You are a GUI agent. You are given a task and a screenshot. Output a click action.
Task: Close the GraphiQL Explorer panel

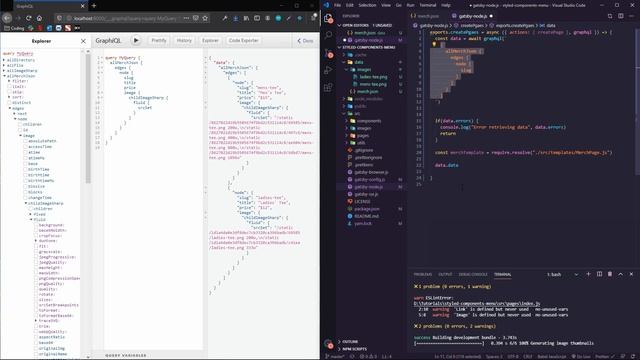[83, 41]
